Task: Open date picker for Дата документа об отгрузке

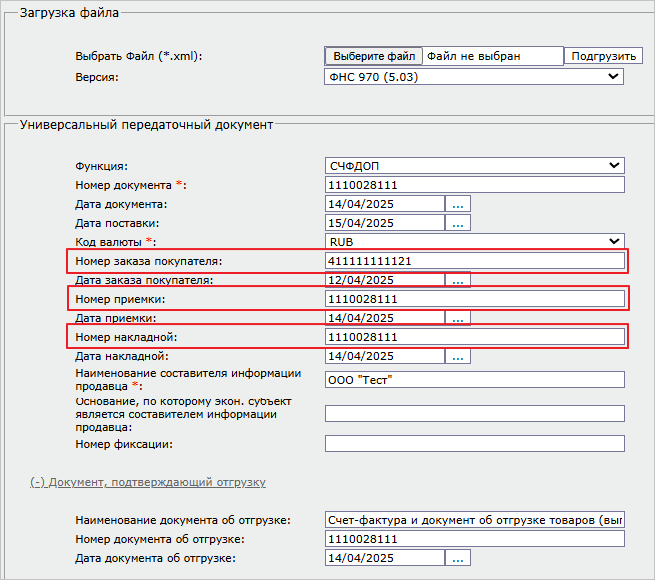Action: pos(458,558)
